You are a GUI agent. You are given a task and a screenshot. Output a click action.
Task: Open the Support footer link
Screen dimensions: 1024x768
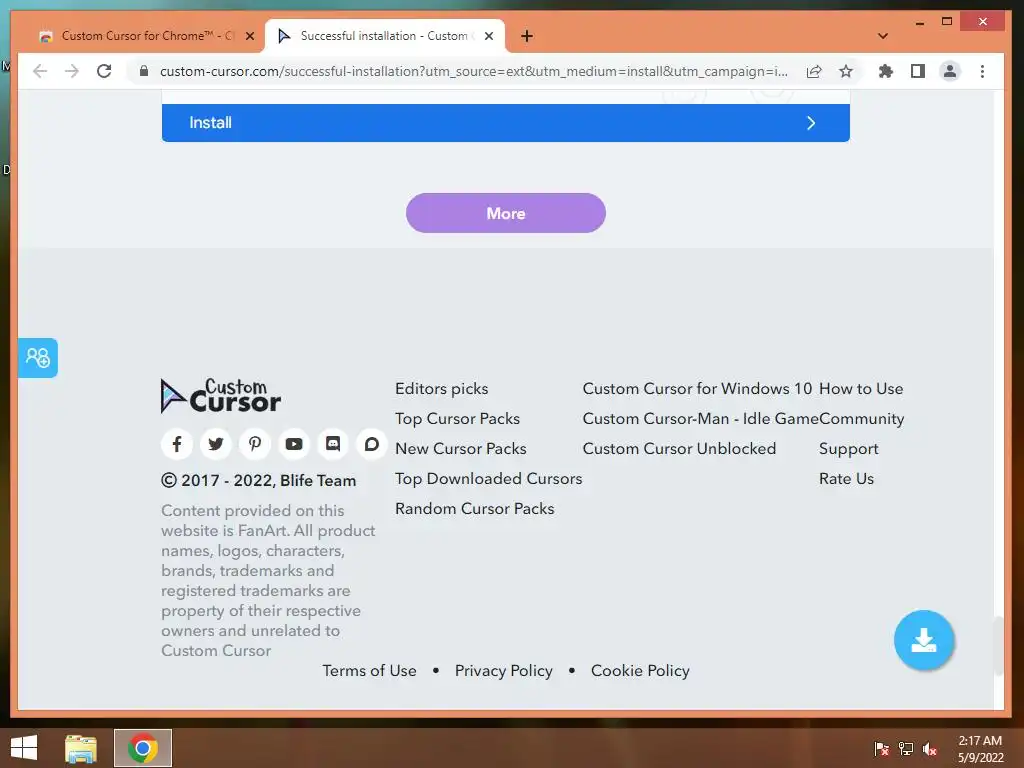pos(848,449)
